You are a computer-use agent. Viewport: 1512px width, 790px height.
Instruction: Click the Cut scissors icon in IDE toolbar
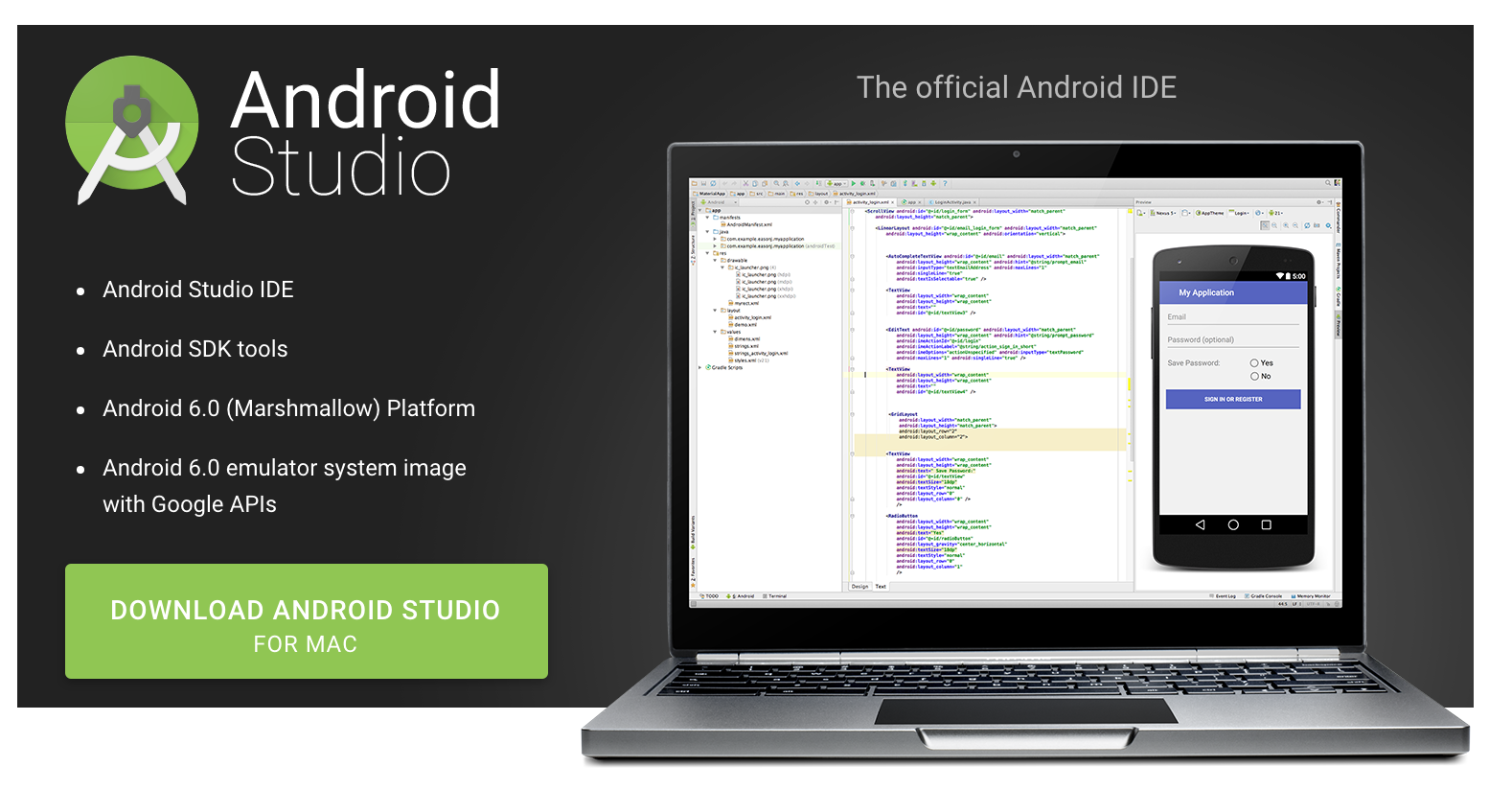[x=746, y=183]
